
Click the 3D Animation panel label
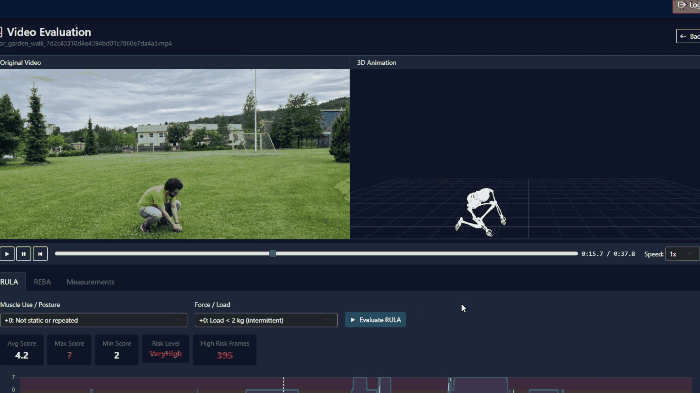(x=376, y=63)
